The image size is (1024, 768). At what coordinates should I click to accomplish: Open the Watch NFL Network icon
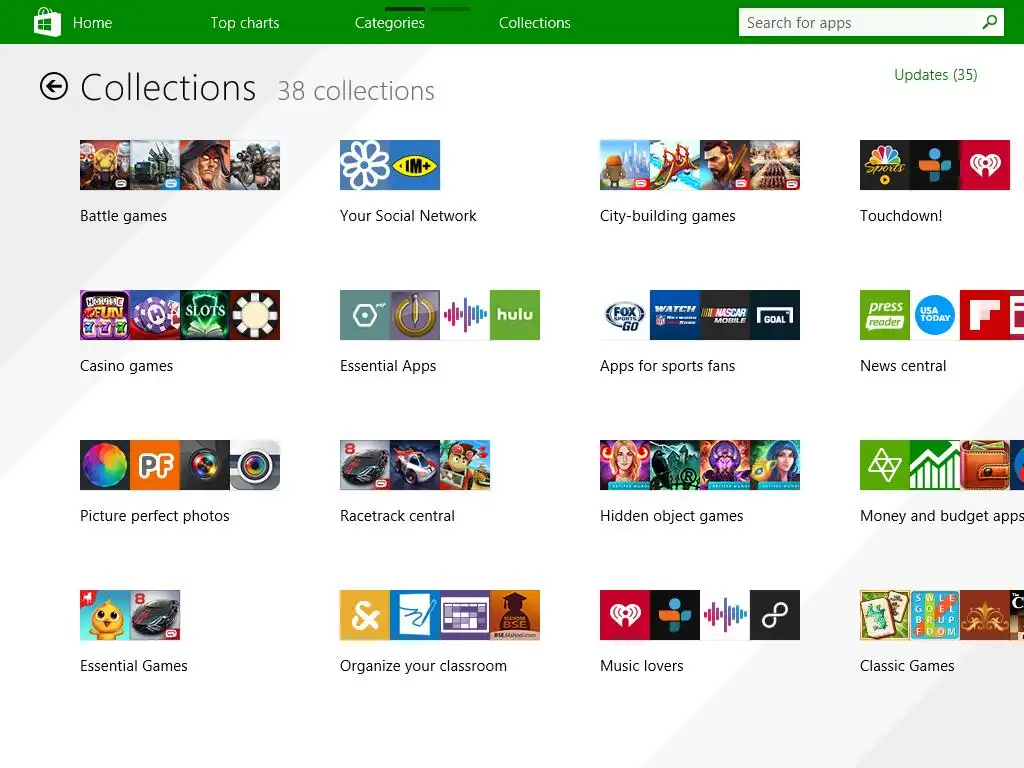click(675, 315)
